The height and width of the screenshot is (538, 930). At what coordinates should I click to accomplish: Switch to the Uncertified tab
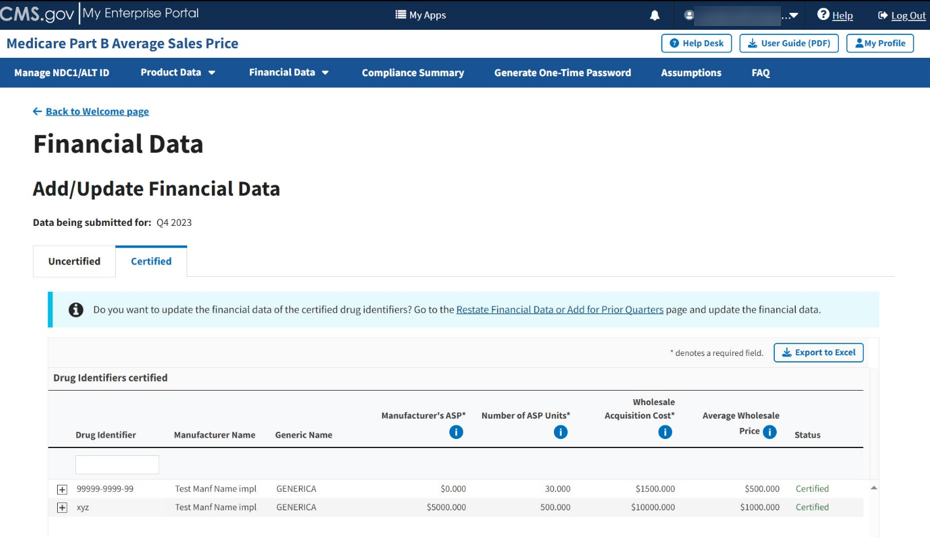pos(74,261)
